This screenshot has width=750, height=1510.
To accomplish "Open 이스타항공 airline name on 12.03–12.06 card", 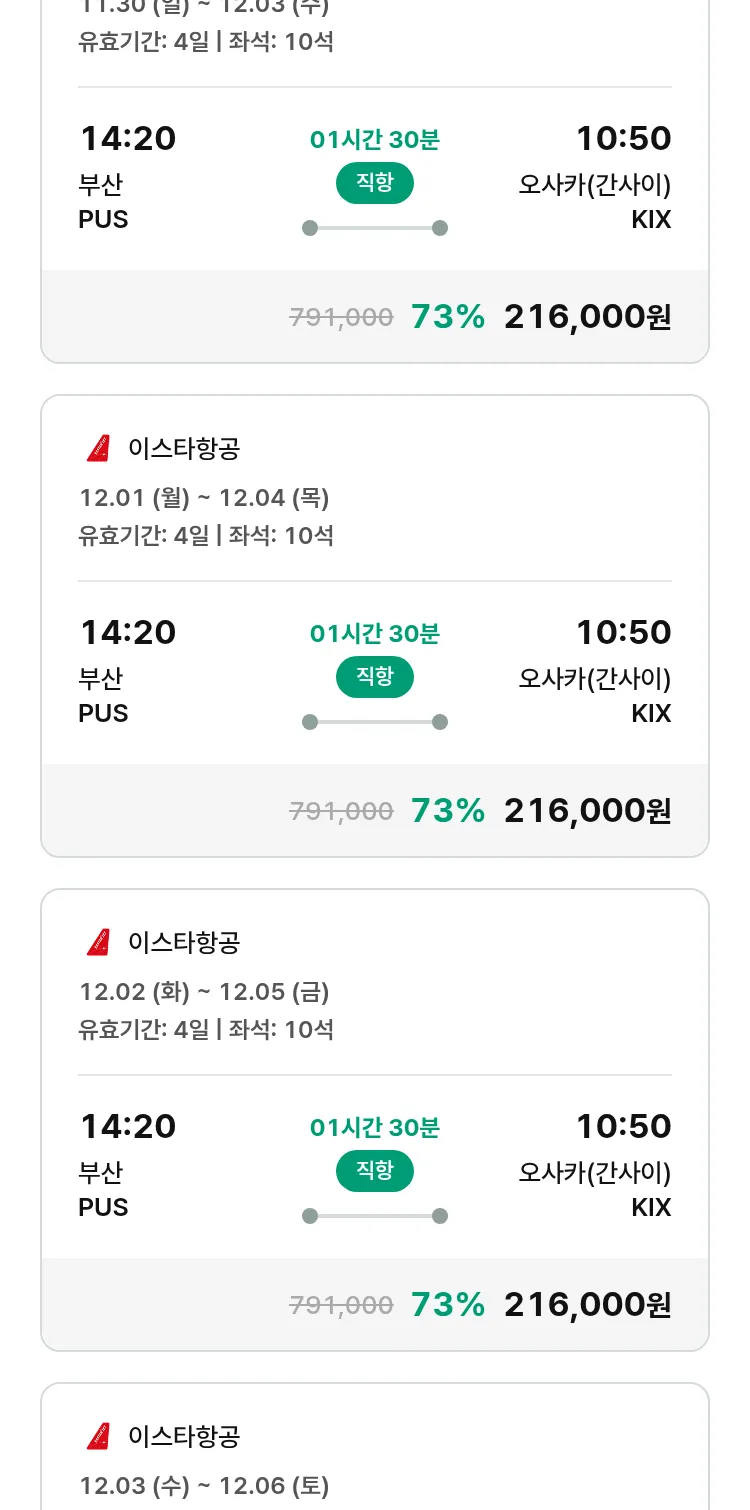I will pos(184,1437).
